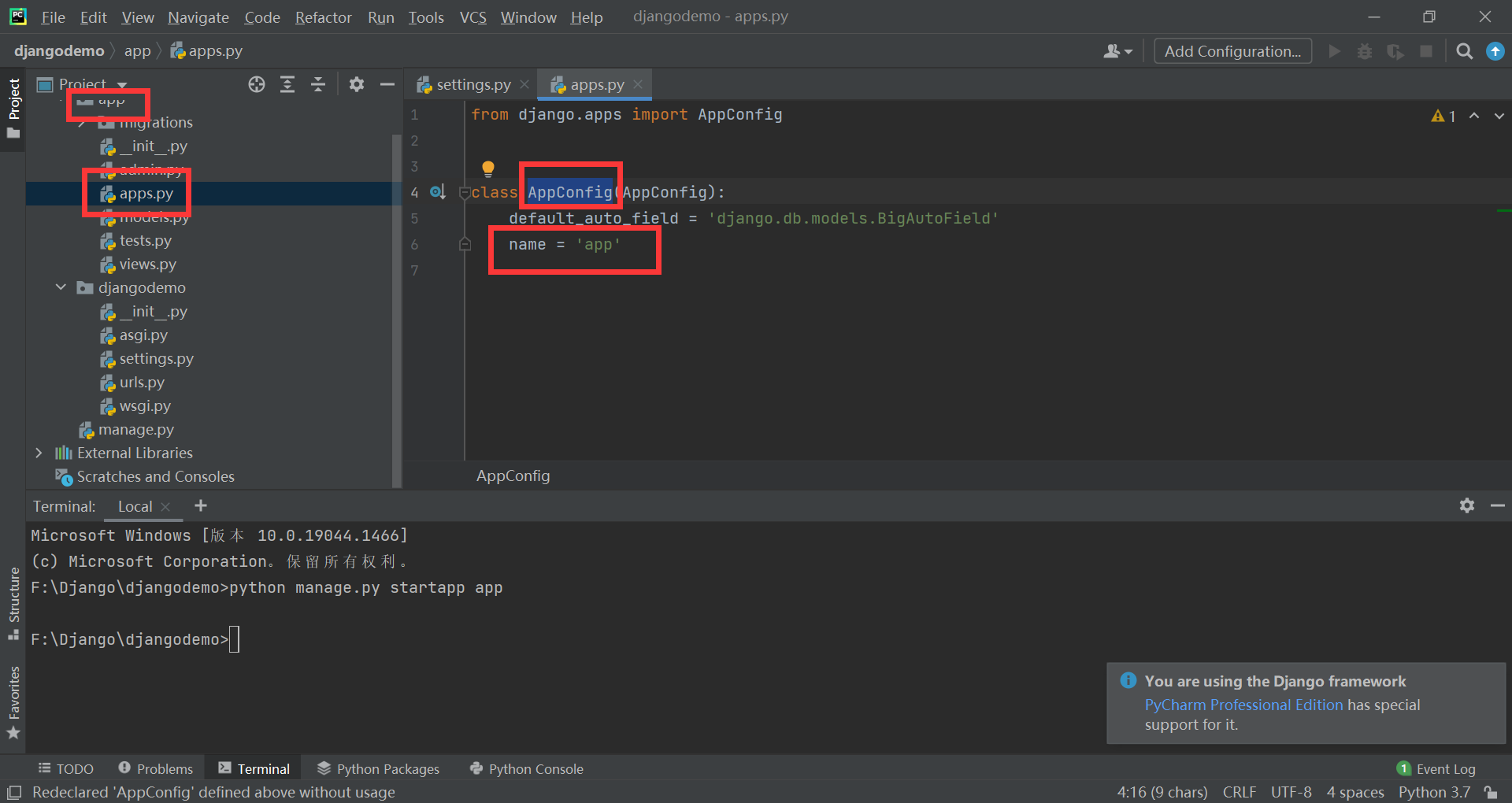Change CRLF line separator in status bar
Viewport: 1512px width, 803px height.
click(1240, 793)
